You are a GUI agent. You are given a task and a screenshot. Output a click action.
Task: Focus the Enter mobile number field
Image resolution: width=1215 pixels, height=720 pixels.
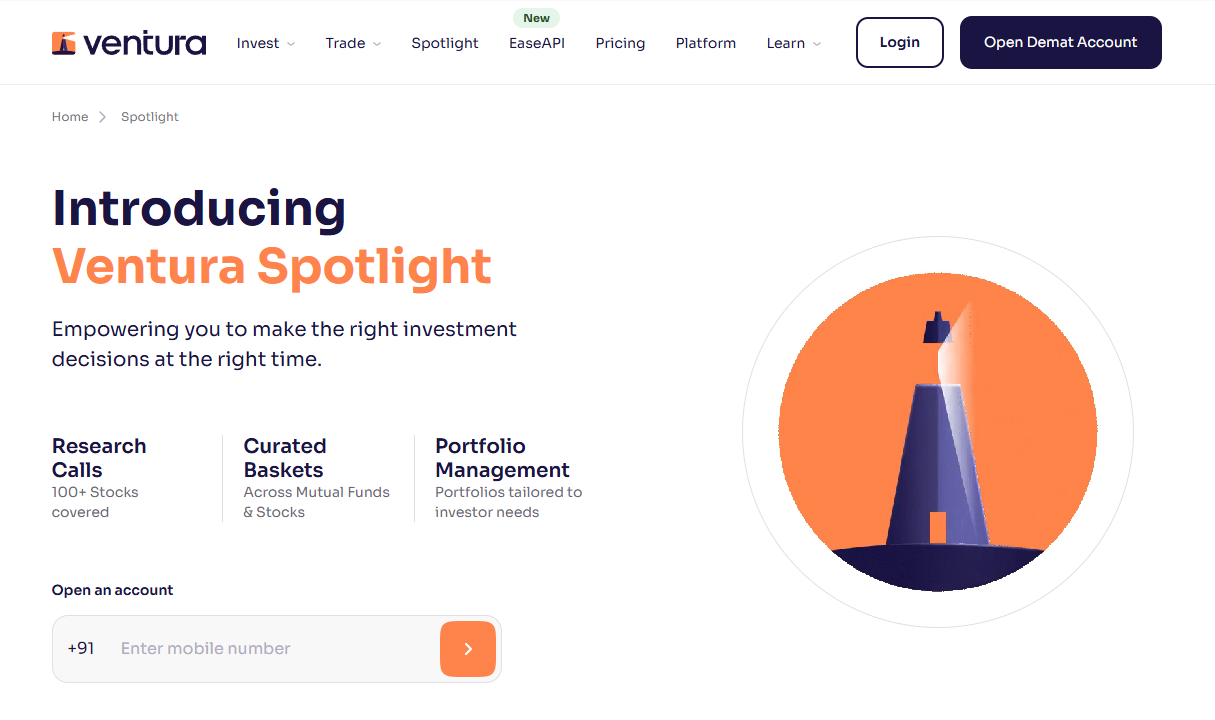coord(270,649)
